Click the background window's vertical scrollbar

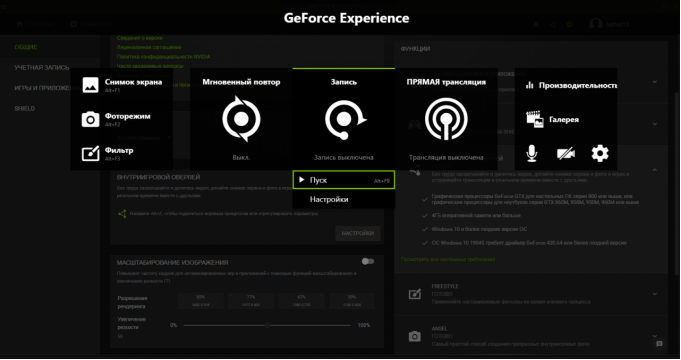tap(677, 182)
